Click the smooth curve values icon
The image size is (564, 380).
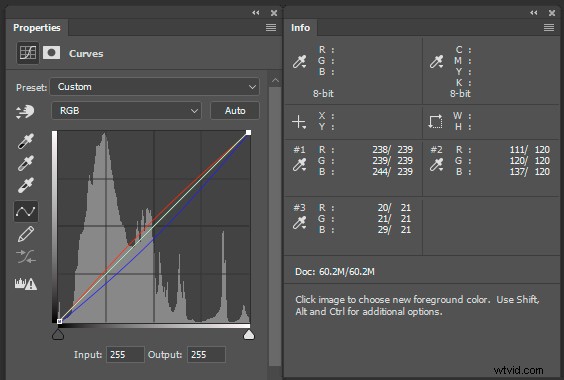point(26,257)
